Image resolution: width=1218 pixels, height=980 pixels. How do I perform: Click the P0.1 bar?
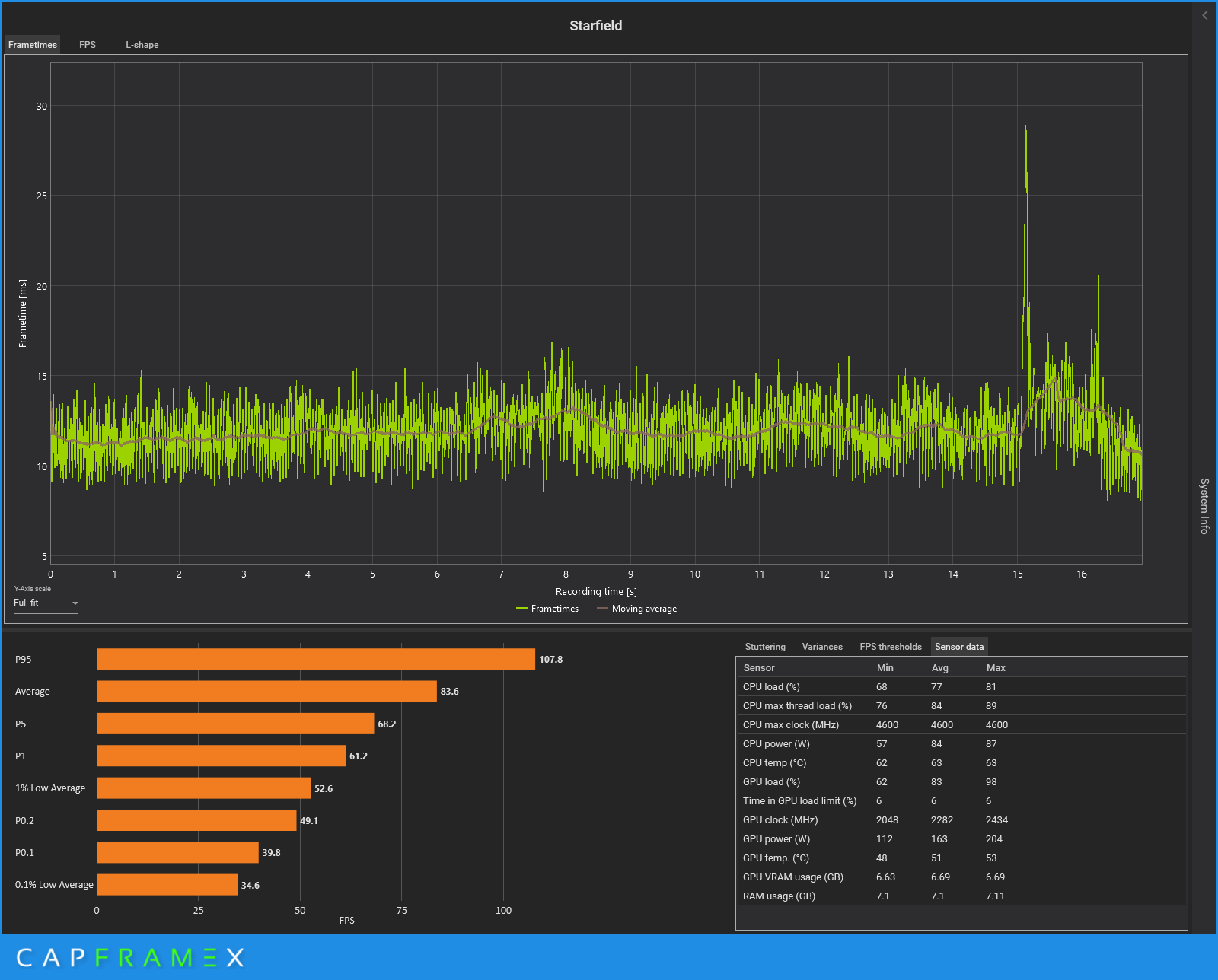177,852
